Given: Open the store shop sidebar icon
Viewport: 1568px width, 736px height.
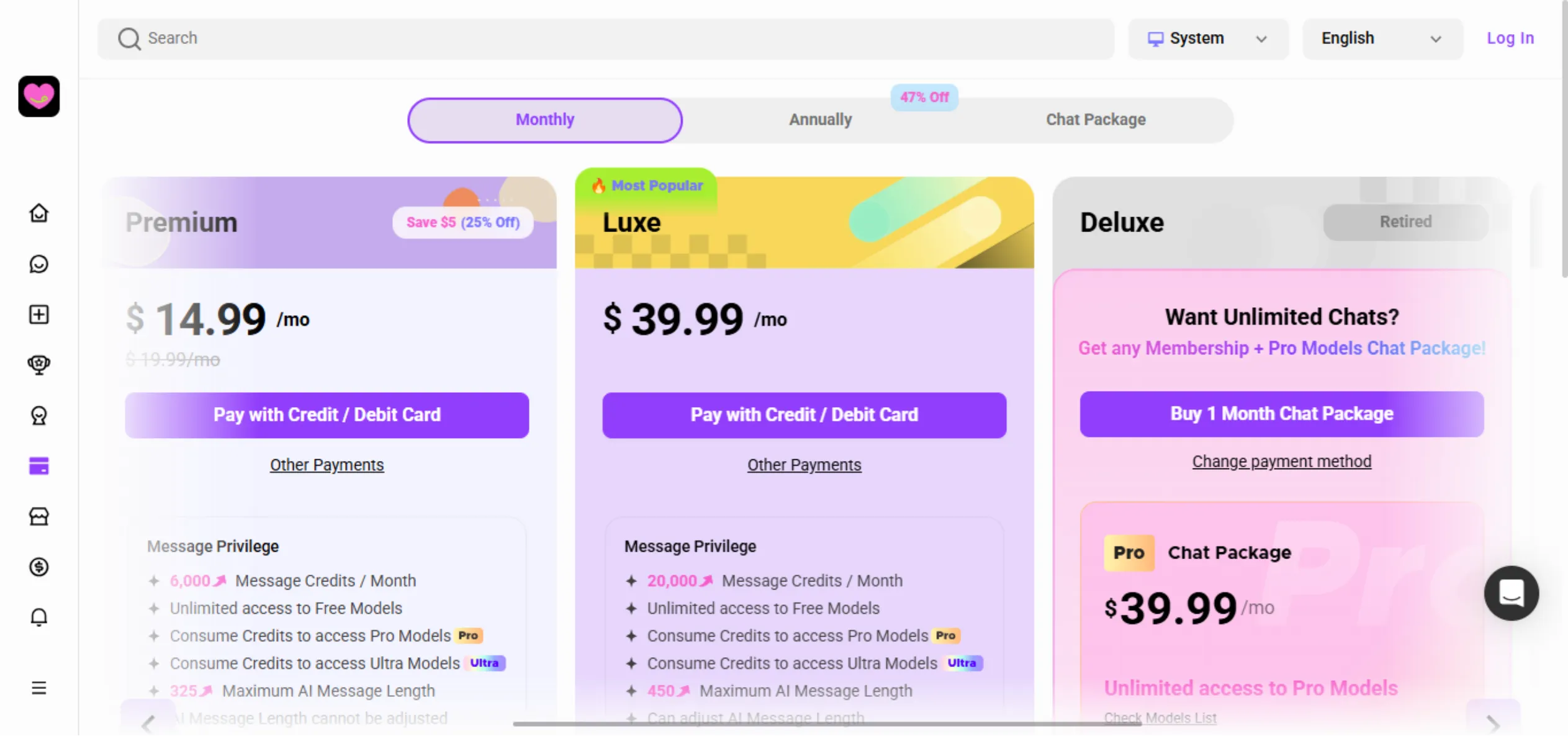Looking at the screenshot, I should point(38,516).
